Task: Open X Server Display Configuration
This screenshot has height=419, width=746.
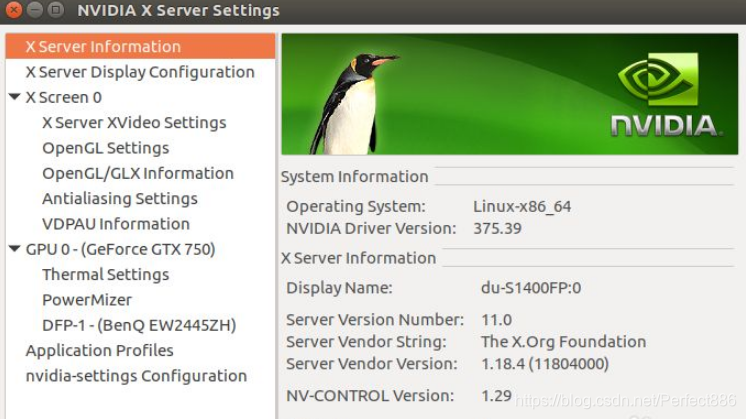Action: (140, 72)
